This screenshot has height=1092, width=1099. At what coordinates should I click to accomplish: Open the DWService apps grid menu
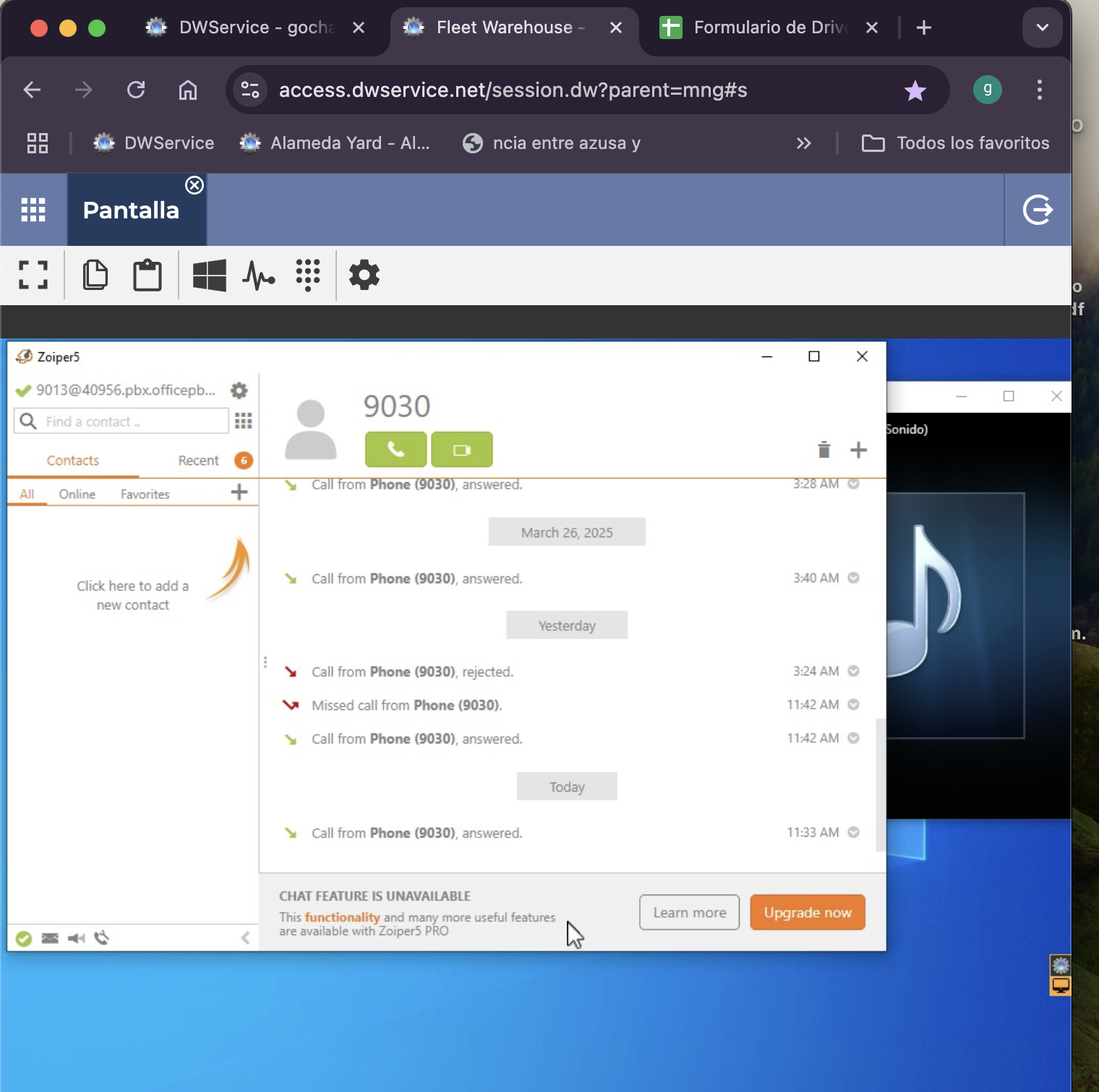33,210
